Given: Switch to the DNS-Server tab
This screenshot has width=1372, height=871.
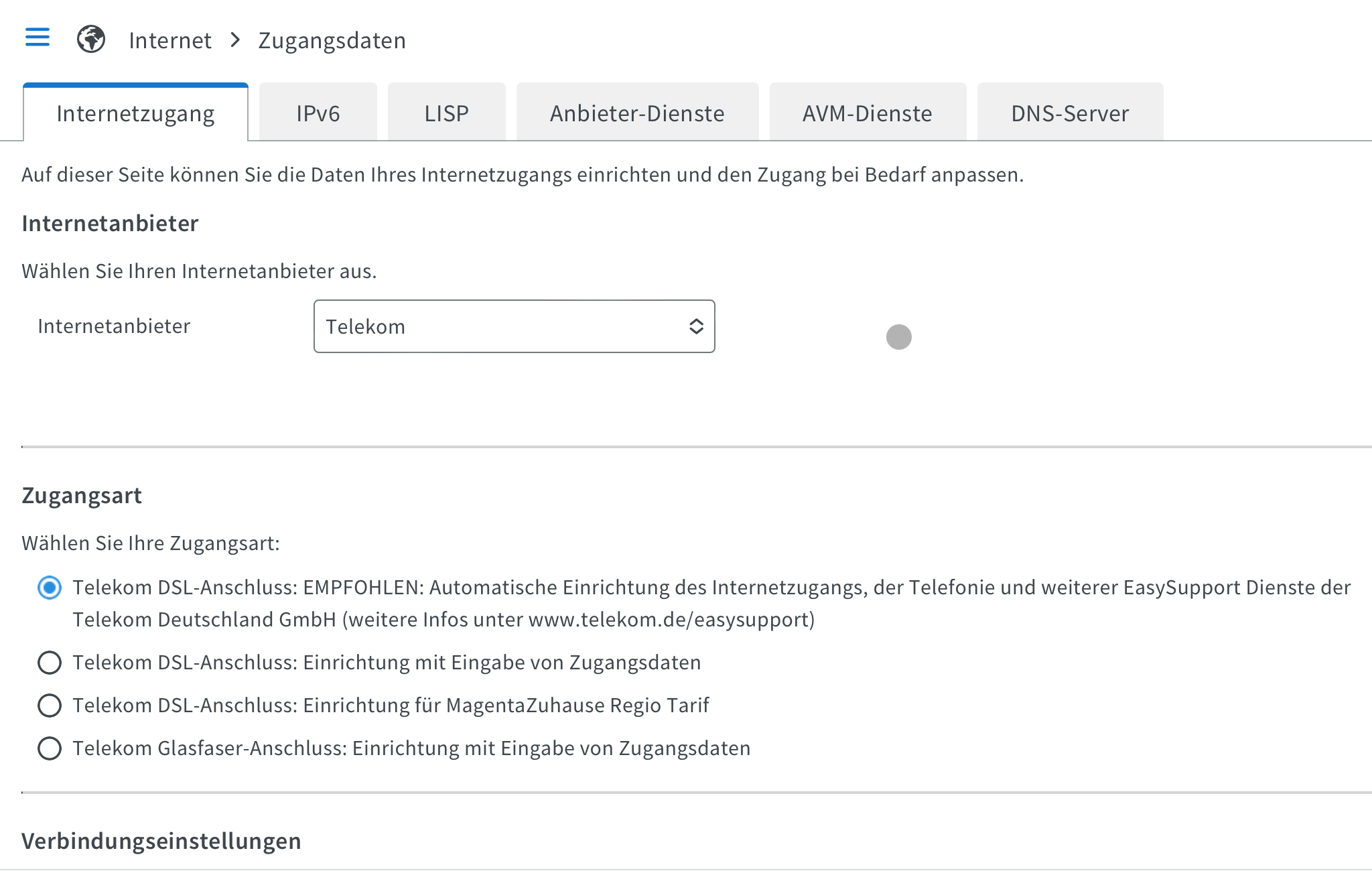Looking at the screenshot, I should tap(1070, 113).
